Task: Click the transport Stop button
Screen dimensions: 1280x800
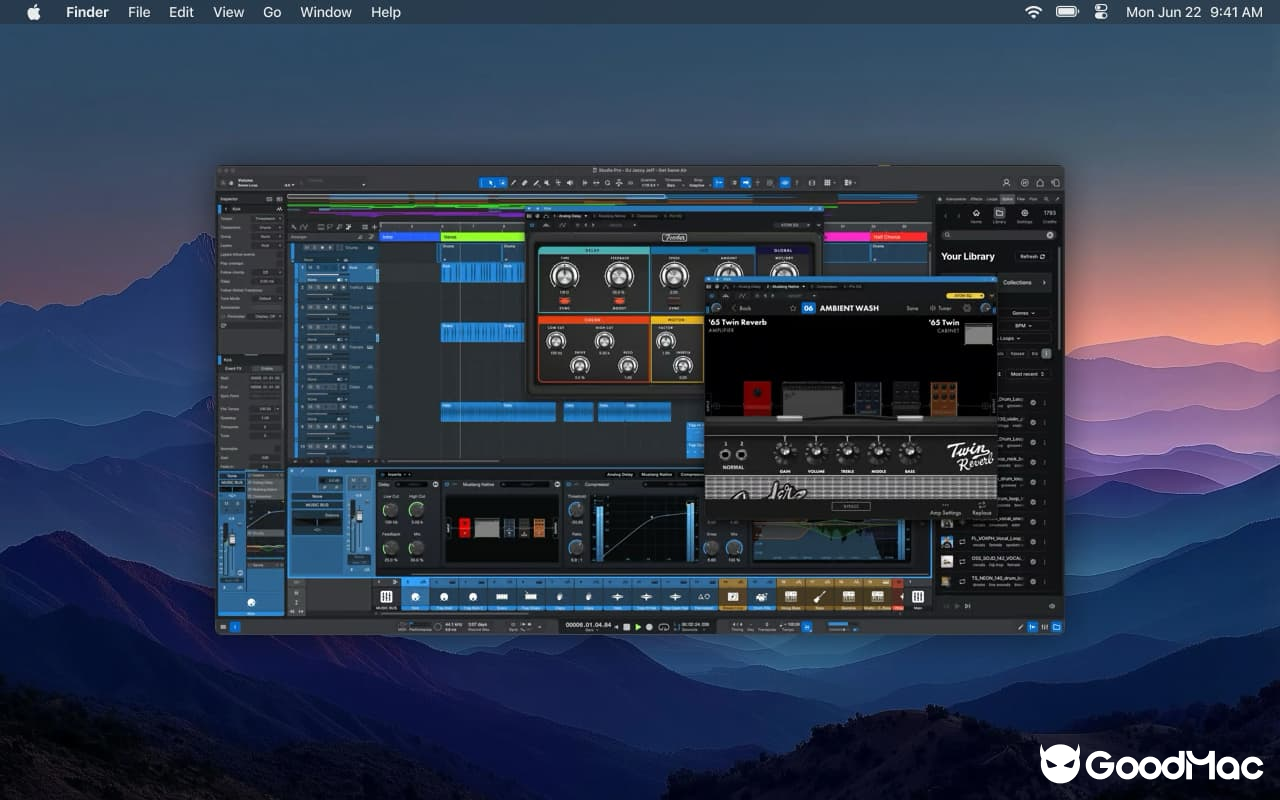Action: click(626, 627)
